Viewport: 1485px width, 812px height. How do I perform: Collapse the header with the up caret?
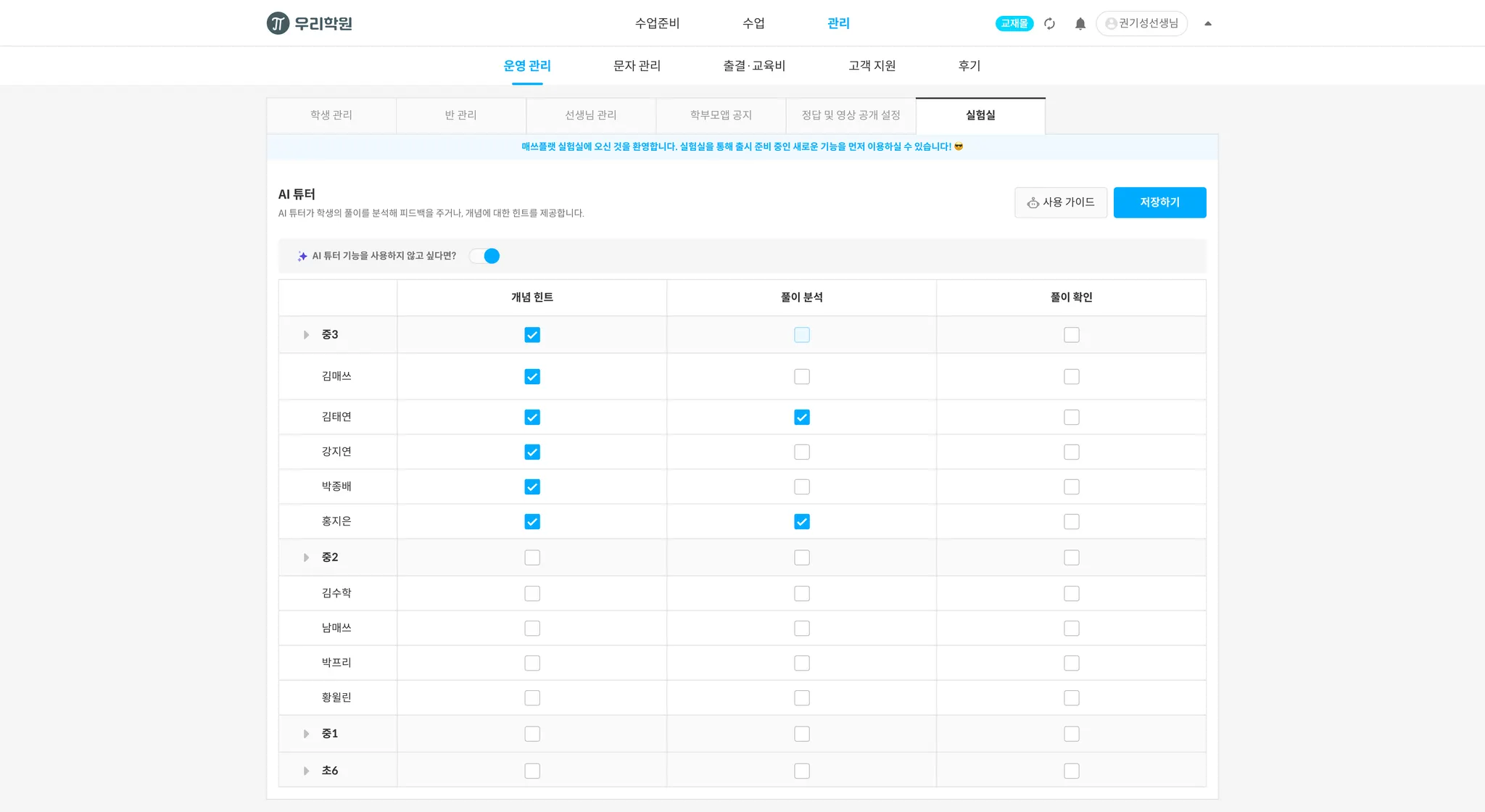coord(1207,23)
